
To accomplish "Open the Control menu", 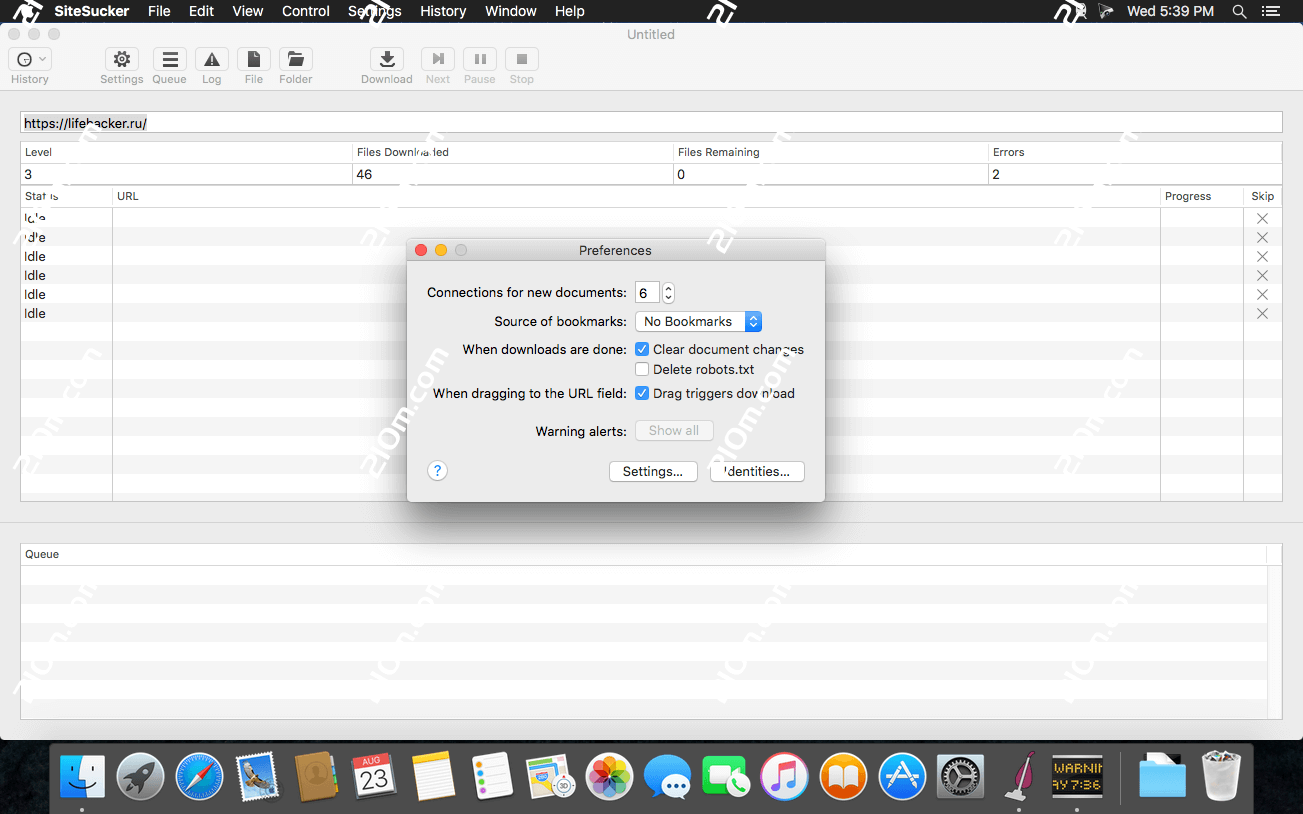I will 306,11.
